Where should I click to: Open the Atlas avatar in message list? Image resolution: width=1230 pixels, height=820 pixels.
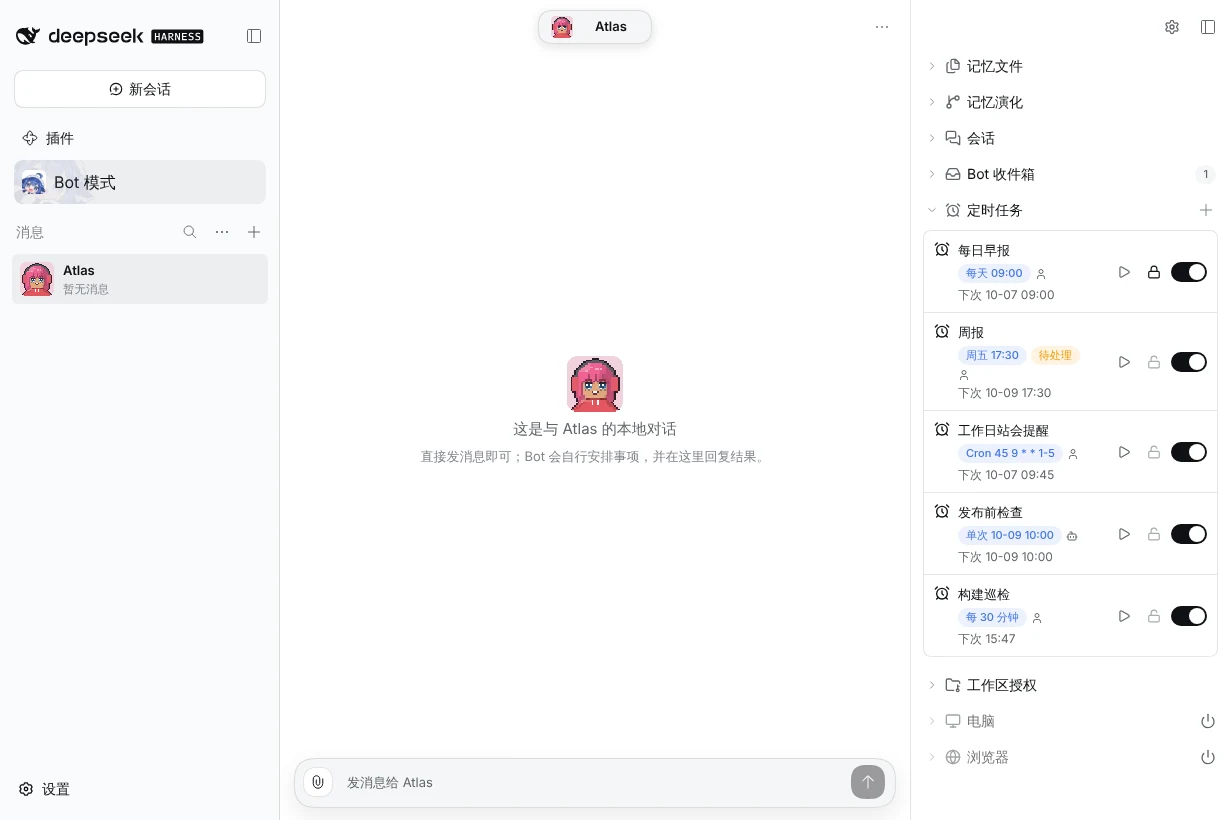point(37,279)
